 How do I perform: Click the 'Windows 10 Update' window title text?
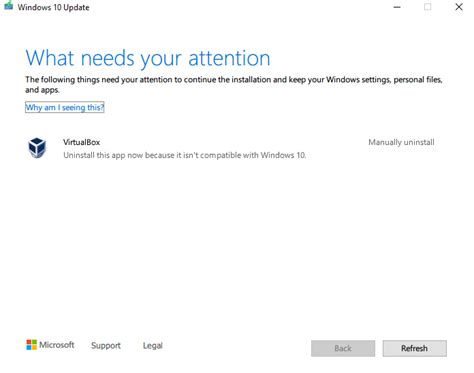tap(53, 7)
